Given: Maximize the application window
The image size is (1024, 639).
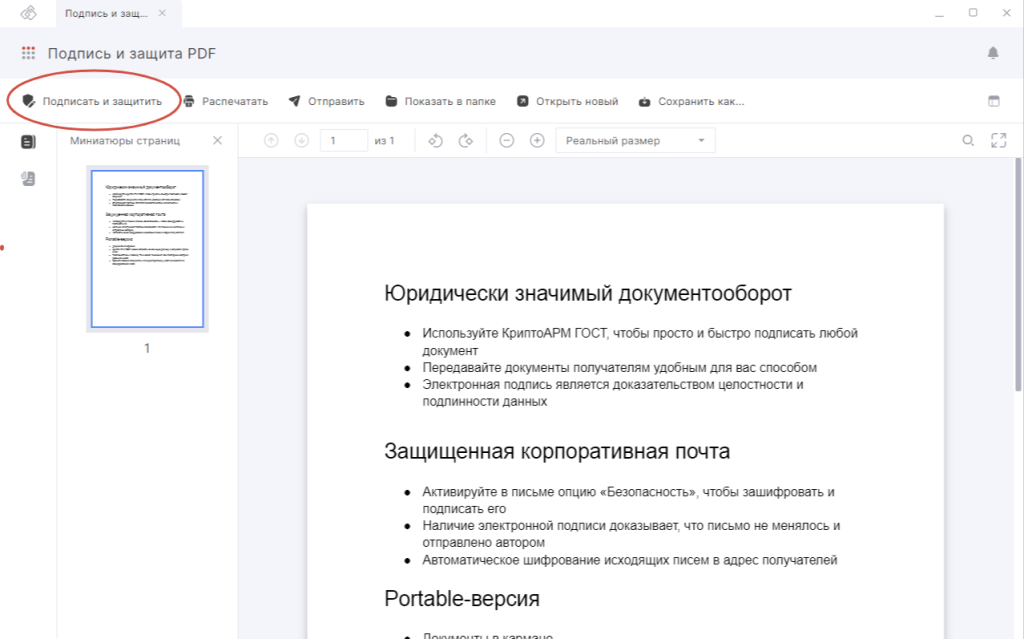Looking at the screenshot, I should (x=973, y=13).
